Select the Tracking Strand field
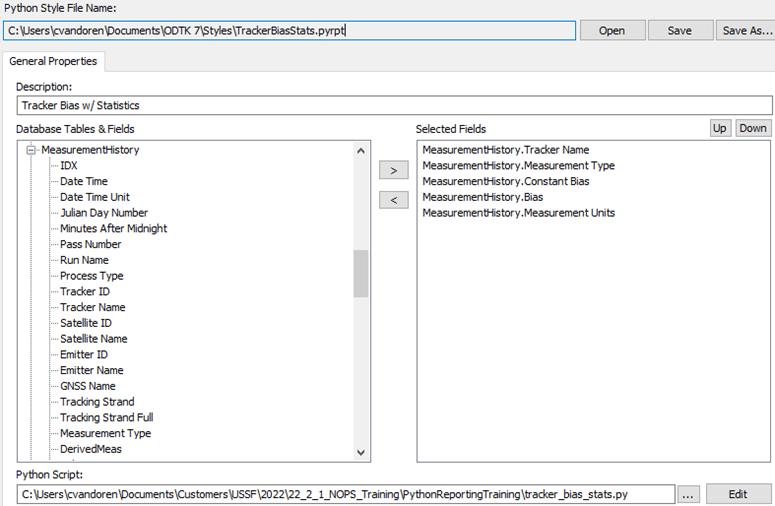Image resolution: width=775 pixels, height=506 pixels. pyautogui.click(x=97, y=402)
